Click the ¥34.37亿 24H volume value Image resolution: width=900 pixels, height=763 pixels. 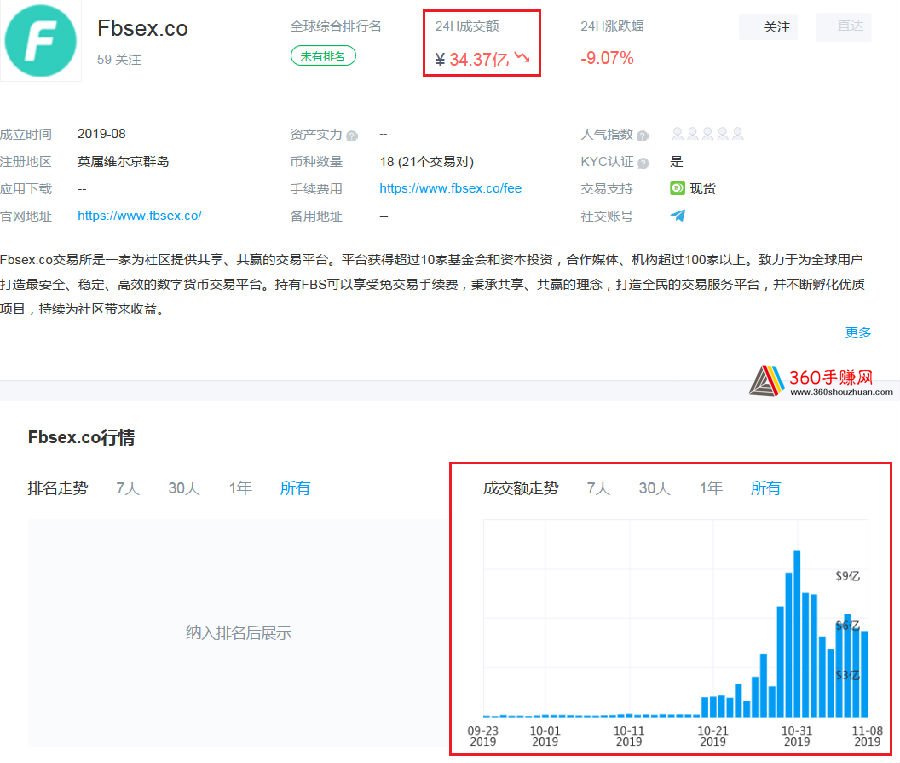point(471,59)
